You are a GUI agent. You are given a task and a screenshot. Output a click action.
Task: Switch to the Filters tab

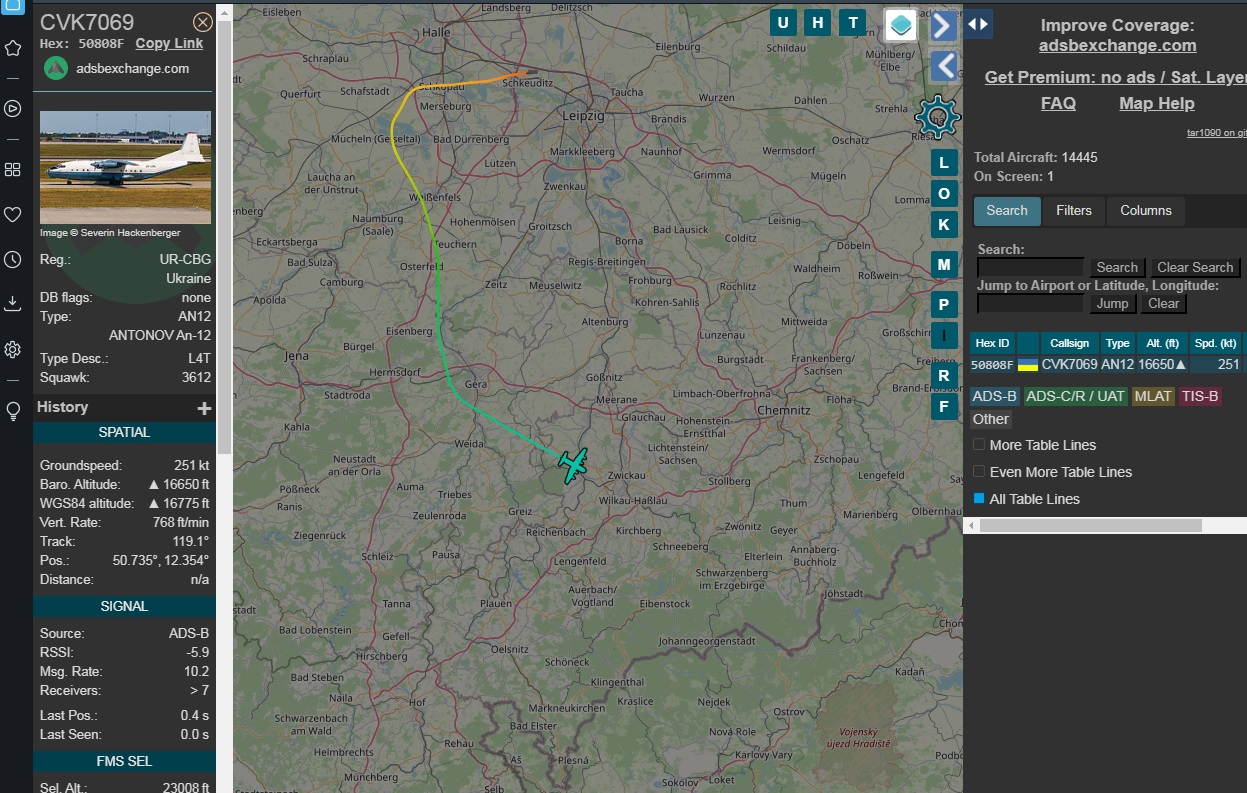[x=1074, y=211]
